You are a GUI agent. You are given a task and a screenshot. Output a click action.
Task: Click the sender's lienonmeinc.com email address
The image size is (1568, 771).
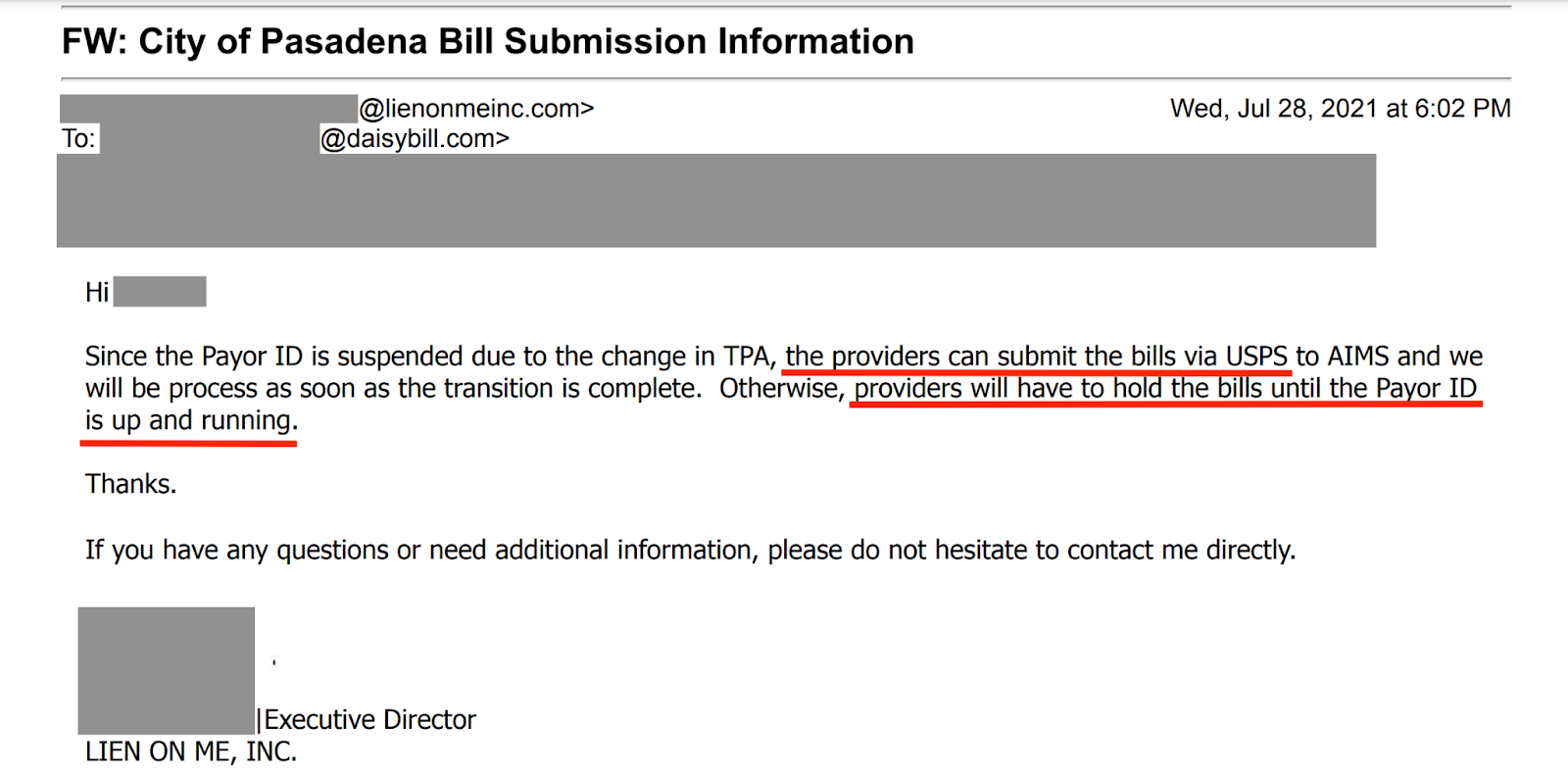(x=476, y=108)
